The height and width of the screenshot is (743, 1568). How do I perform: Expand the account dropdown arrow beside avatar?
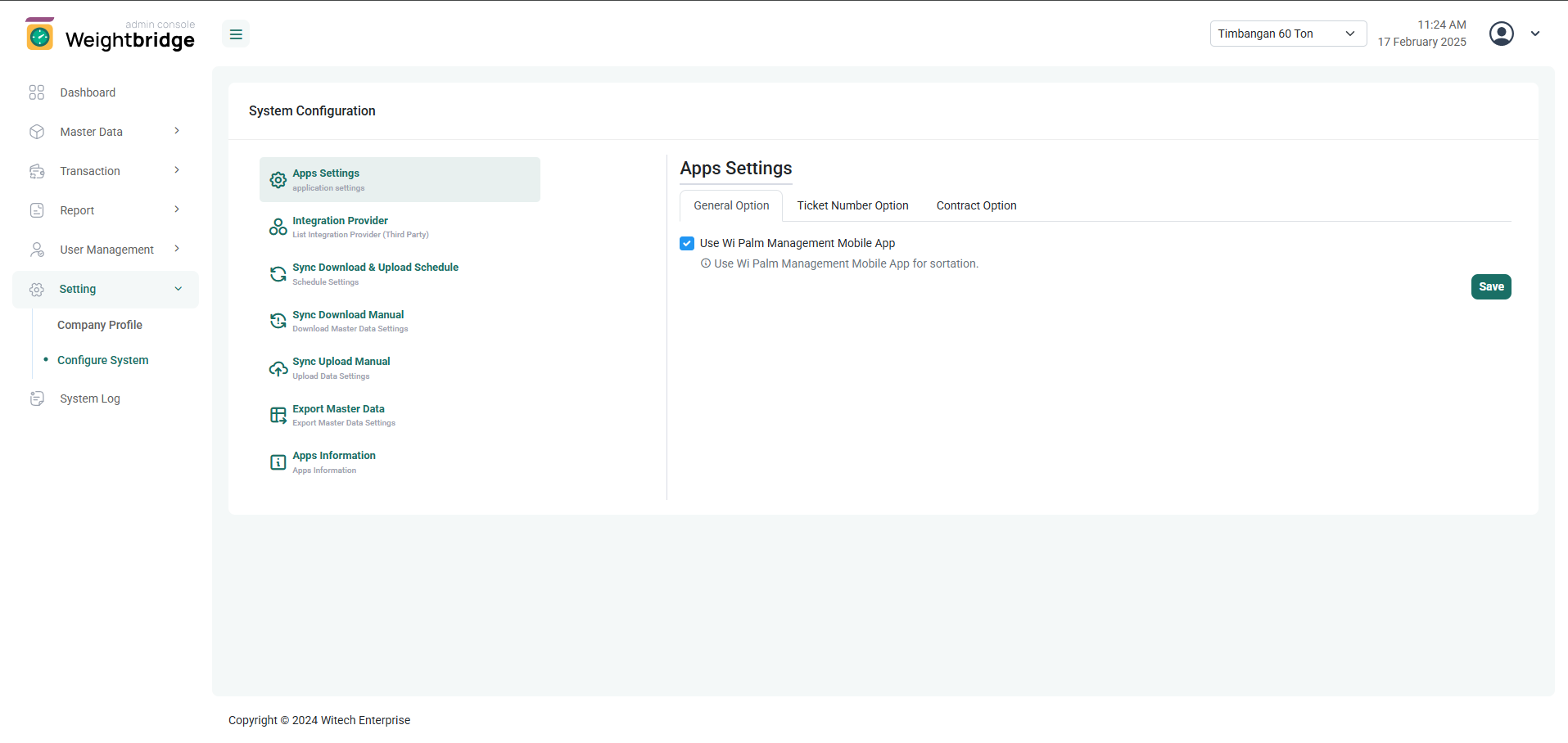[x=1535, y=34]
